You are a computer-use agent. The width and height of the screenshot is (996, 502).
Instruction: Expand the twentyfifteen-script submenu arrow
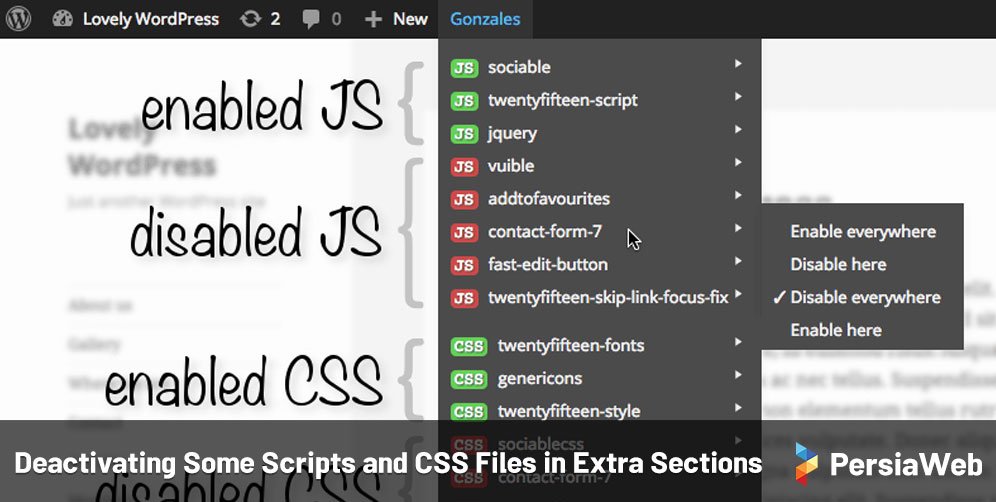pyautogui.click(x=738, y=97)
